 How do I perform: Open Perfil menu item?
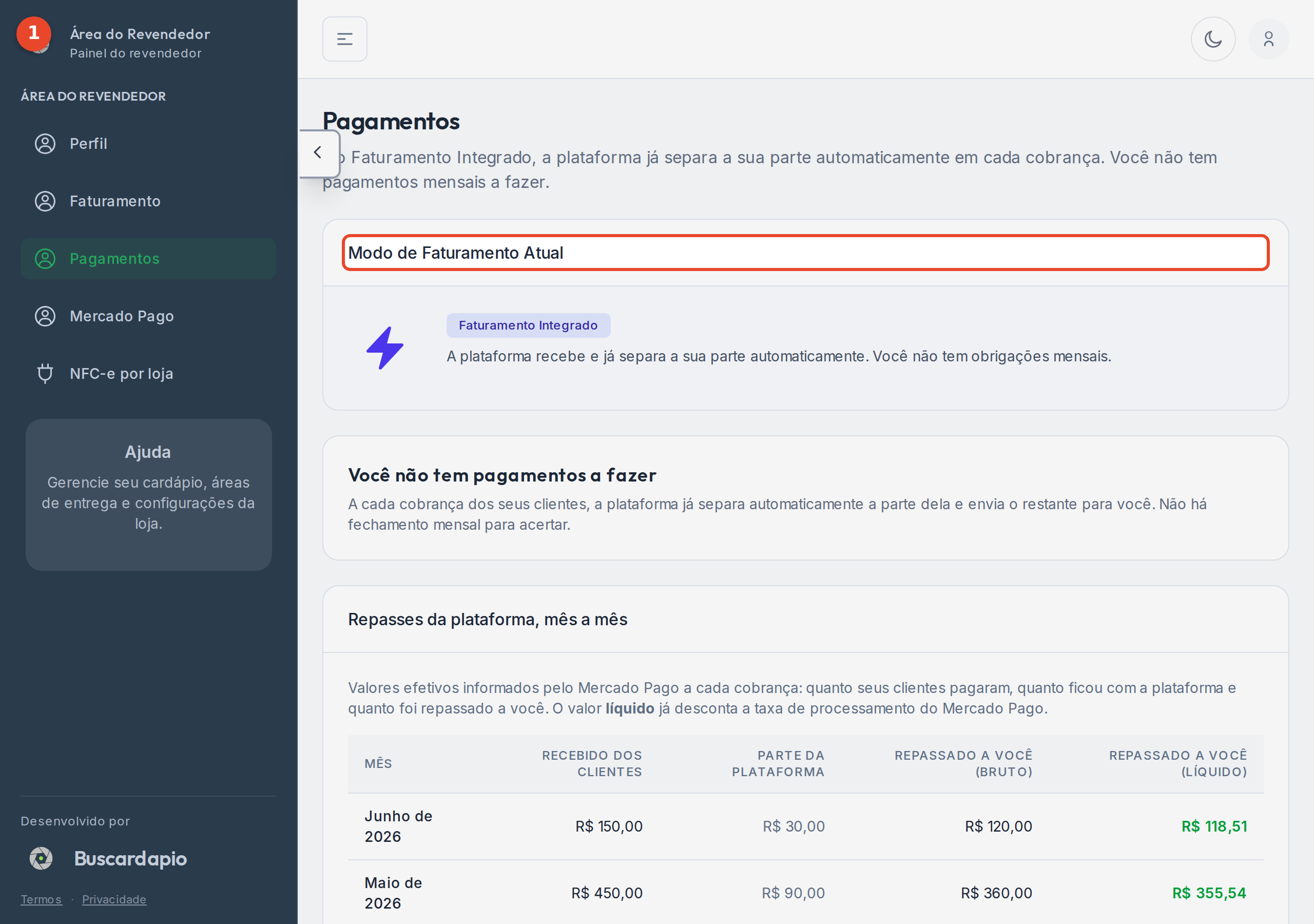click(x=148, y=144)
